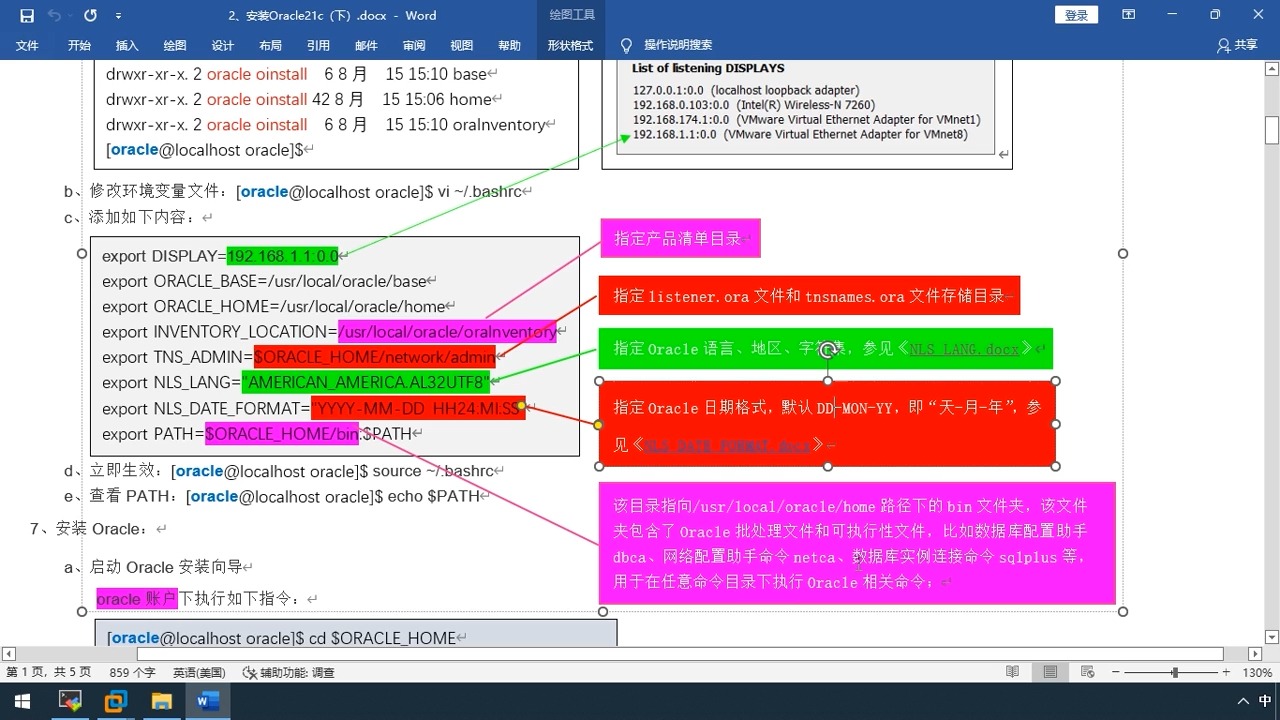This screenshot has height=720, width=1280.
Task: Switch to the 审阅 ribbon tab
Action: pos(414,45)
